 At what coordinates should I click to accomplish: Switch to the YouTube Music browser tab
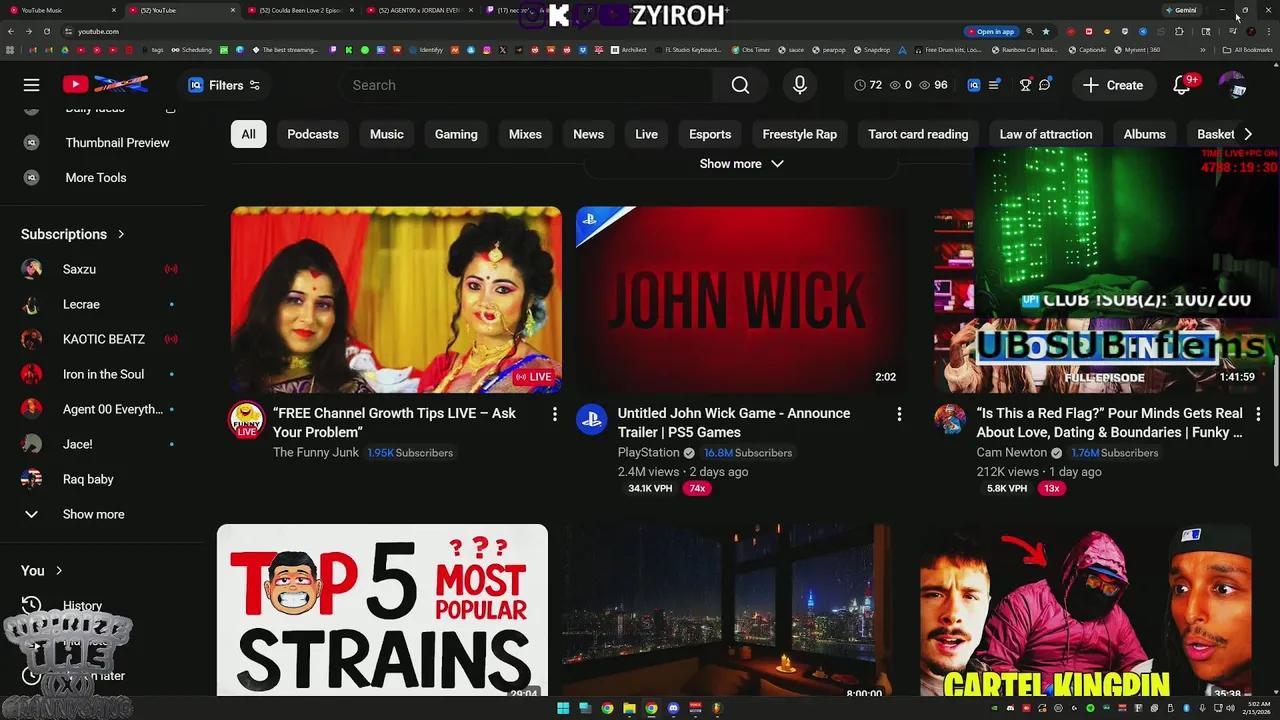point(62,10)
